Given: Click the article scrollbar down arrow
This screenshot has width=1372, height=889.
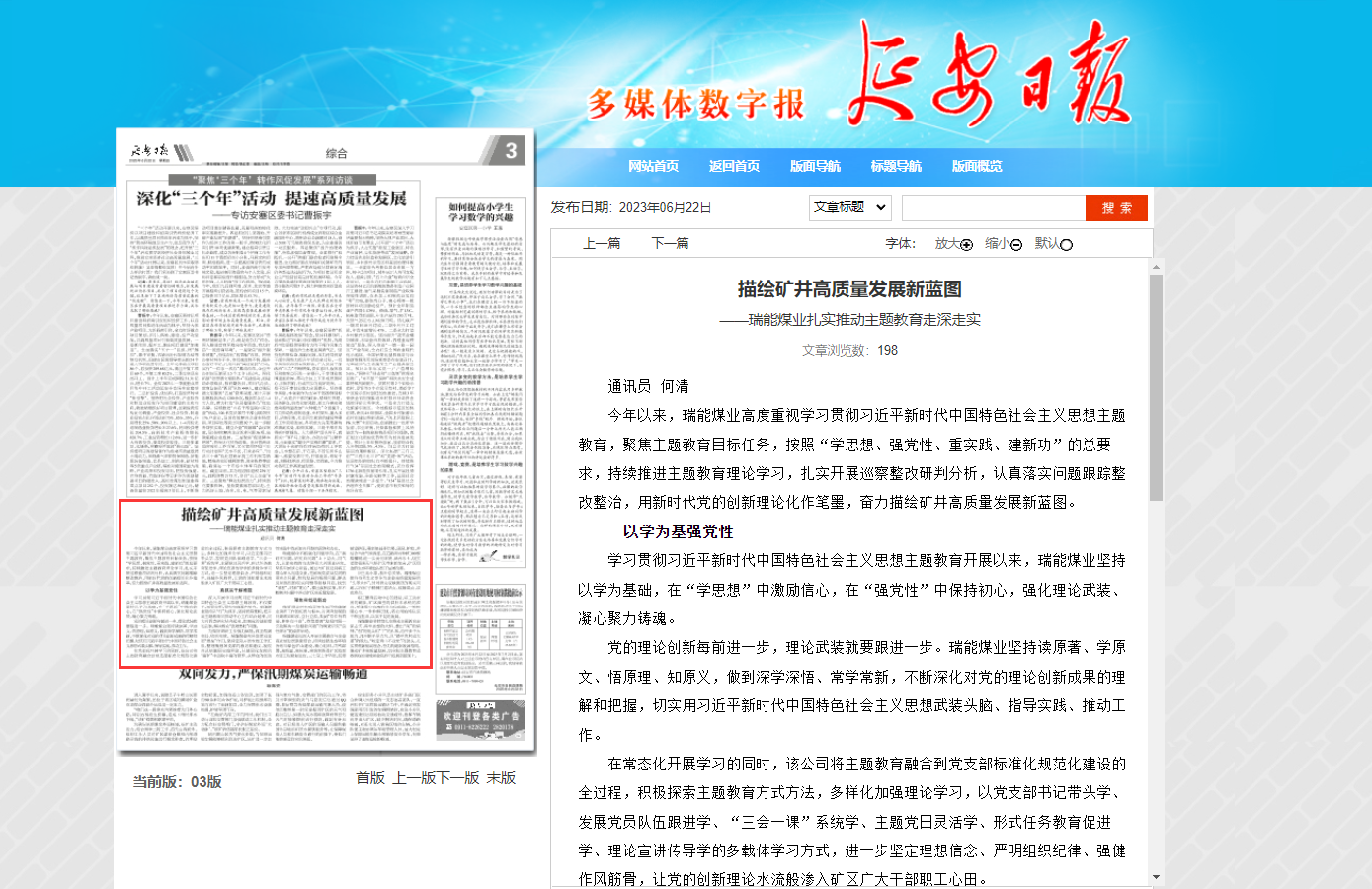Looking at the screenshot, I should 1156,877.
